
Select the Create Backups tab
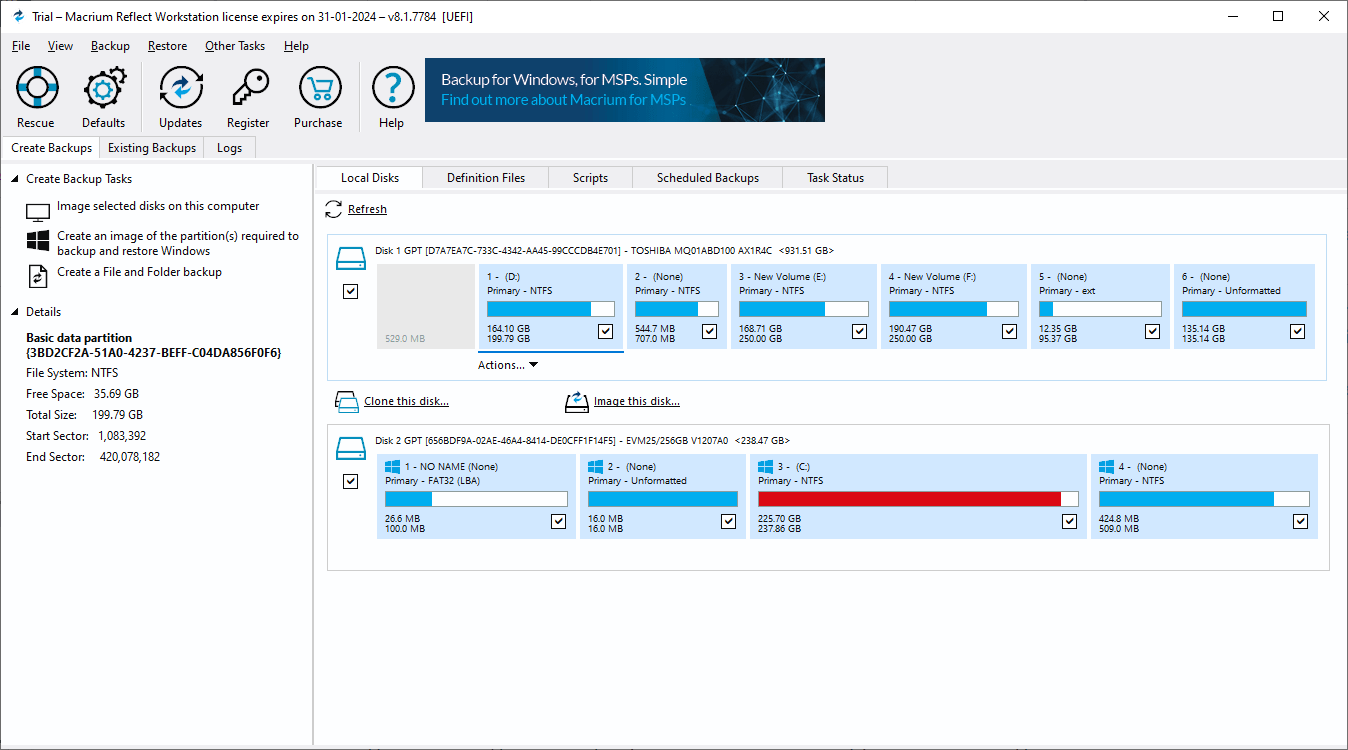tap(51, 148)
